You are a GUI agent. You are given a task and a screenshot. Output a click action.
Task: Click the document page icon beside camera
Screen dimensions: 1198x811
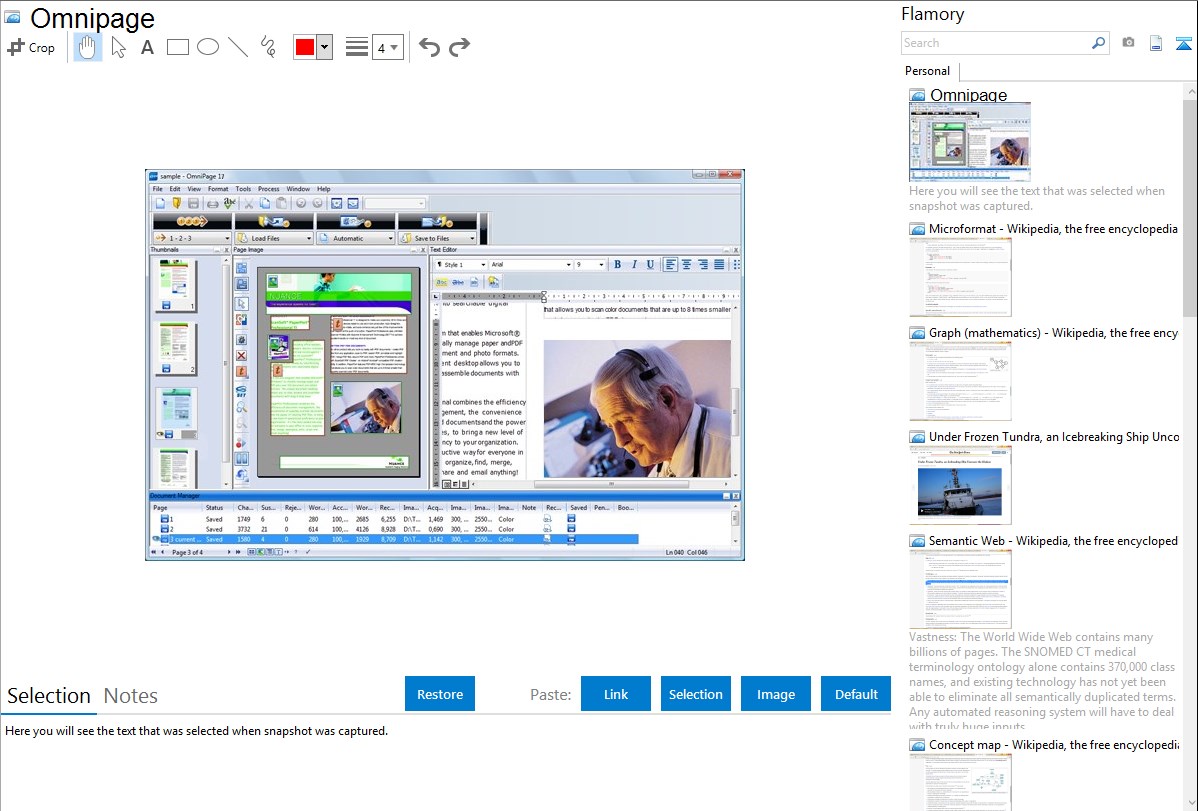click(1156, 43)
